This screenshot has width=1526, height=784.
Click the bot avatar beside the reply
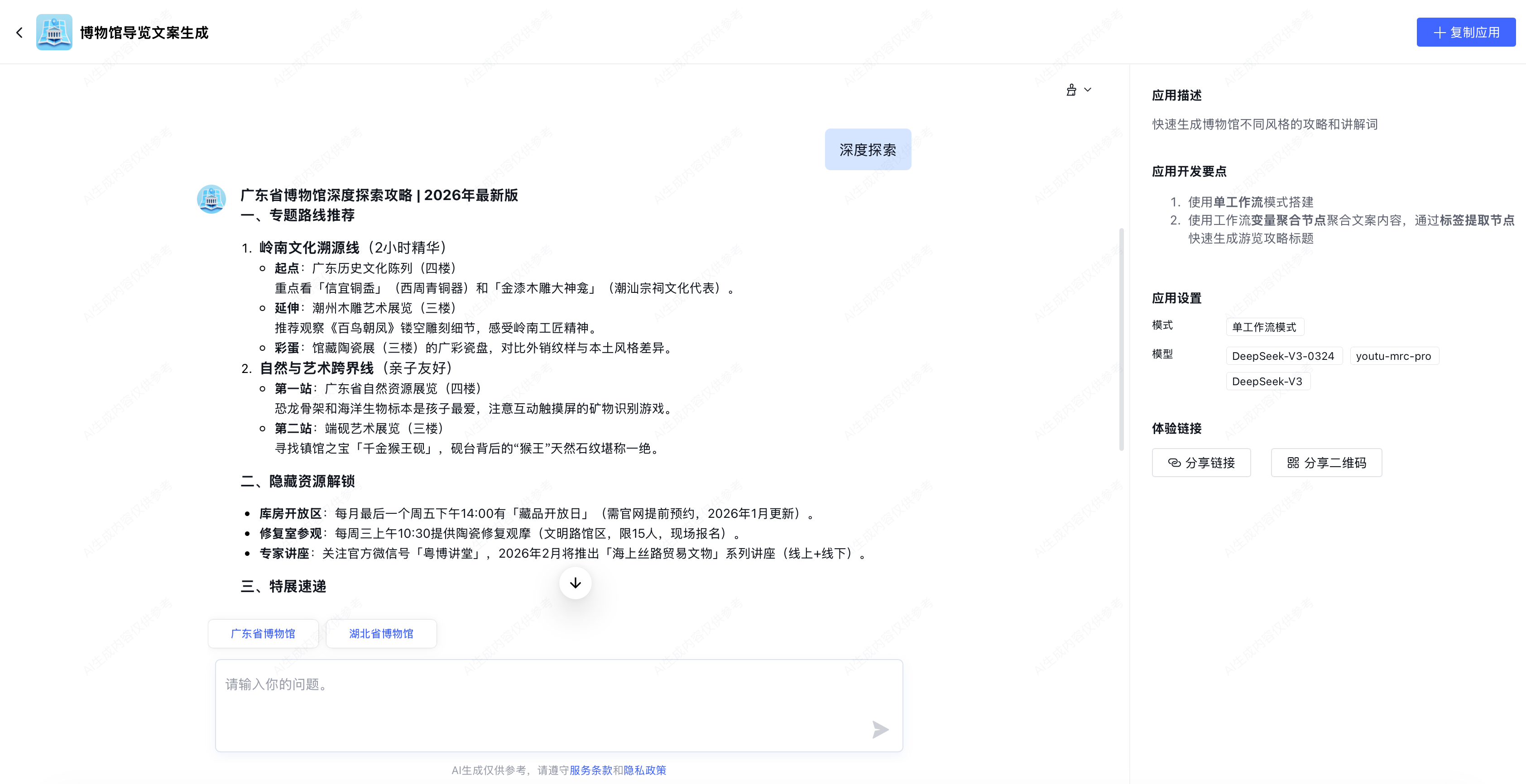point(211,200)
